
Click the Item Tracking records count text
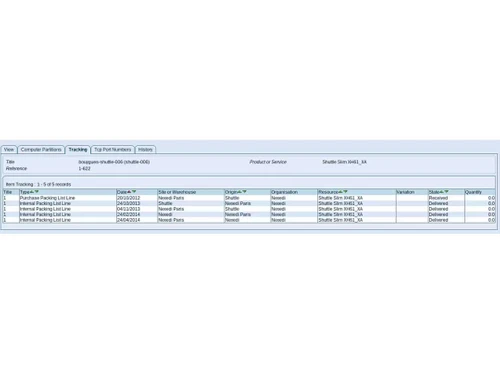tap(38, 184)
